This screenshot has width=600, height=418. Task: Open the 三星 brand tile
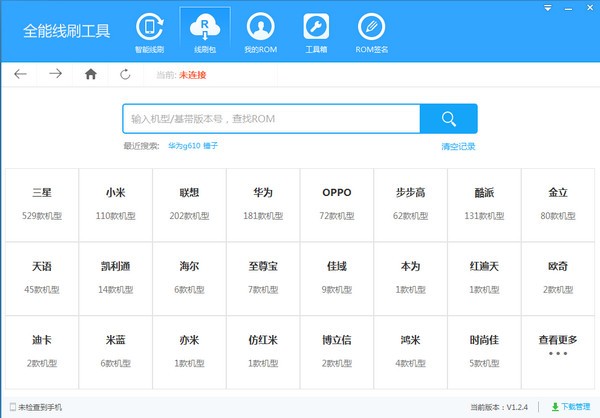point(42,205)
